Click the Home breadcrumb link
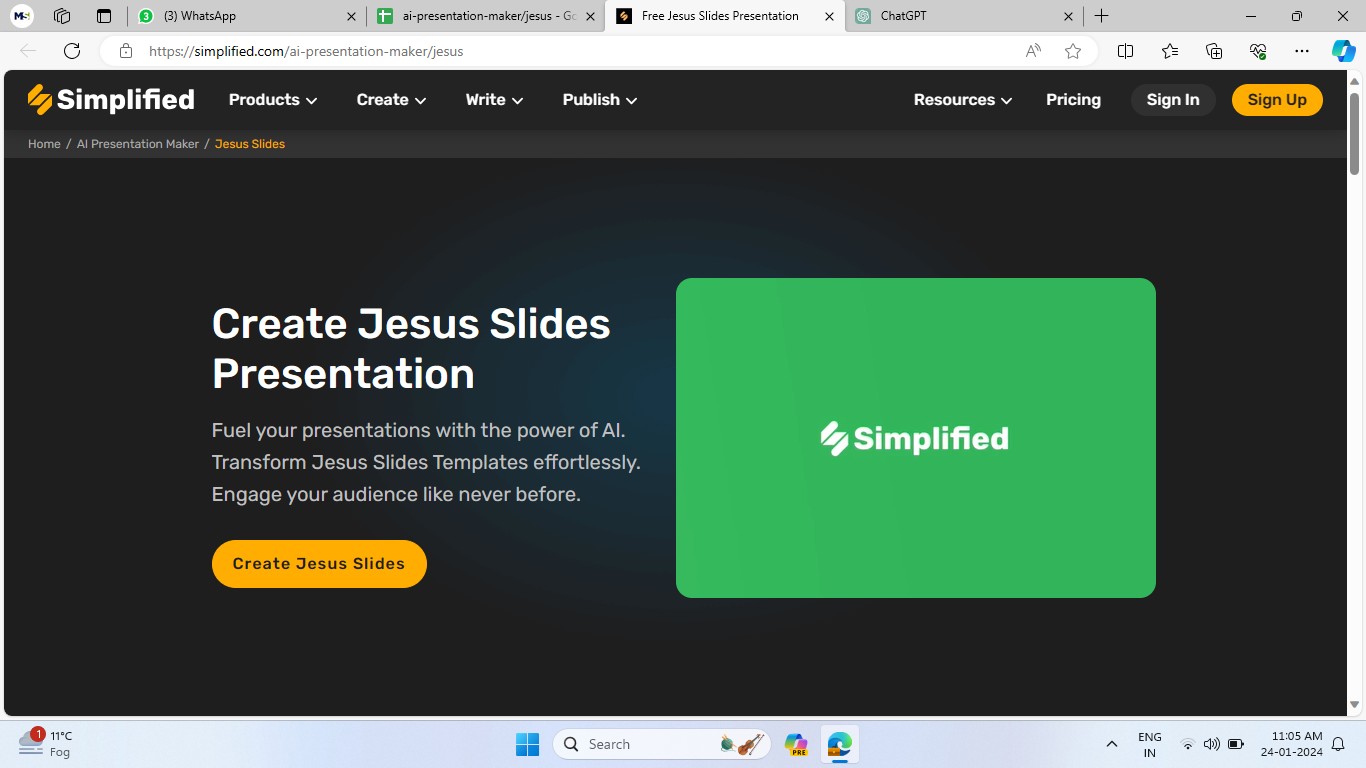 click(x=44, y=144)
